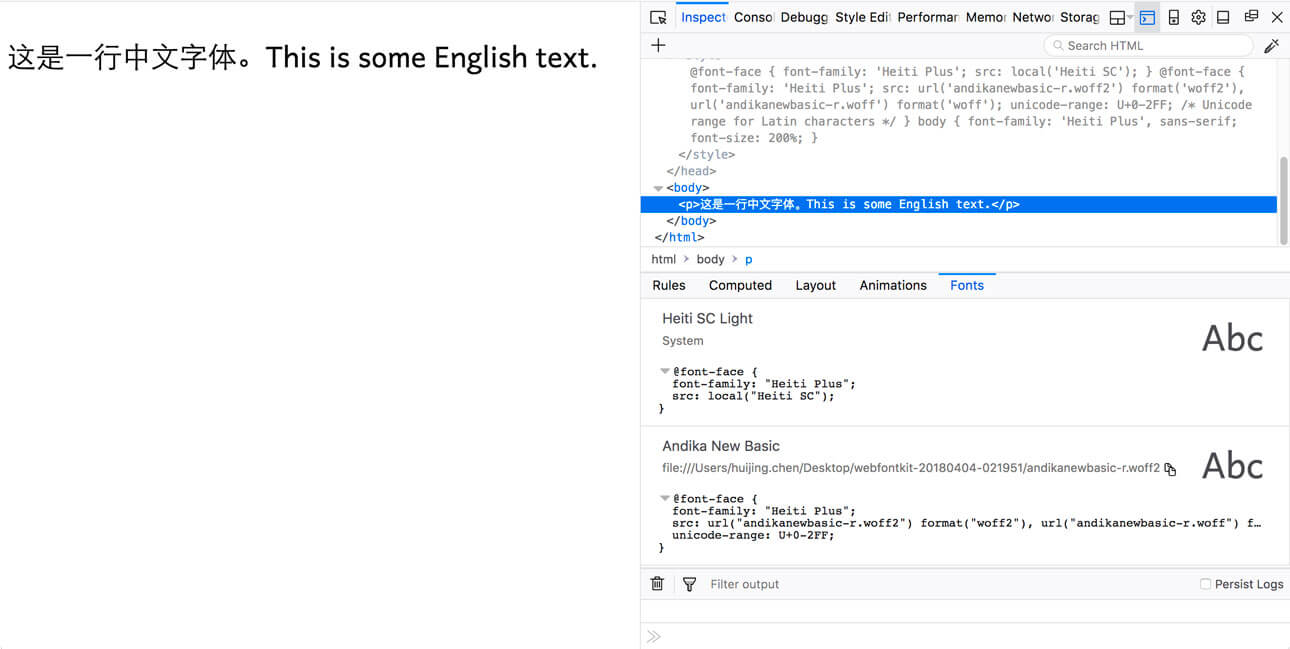The width and height of the screenshot is (1290, 649).
Task: Collapse the Heiti Plus @font-face rule
Action: pyautogui.click(x=665, y=371)
